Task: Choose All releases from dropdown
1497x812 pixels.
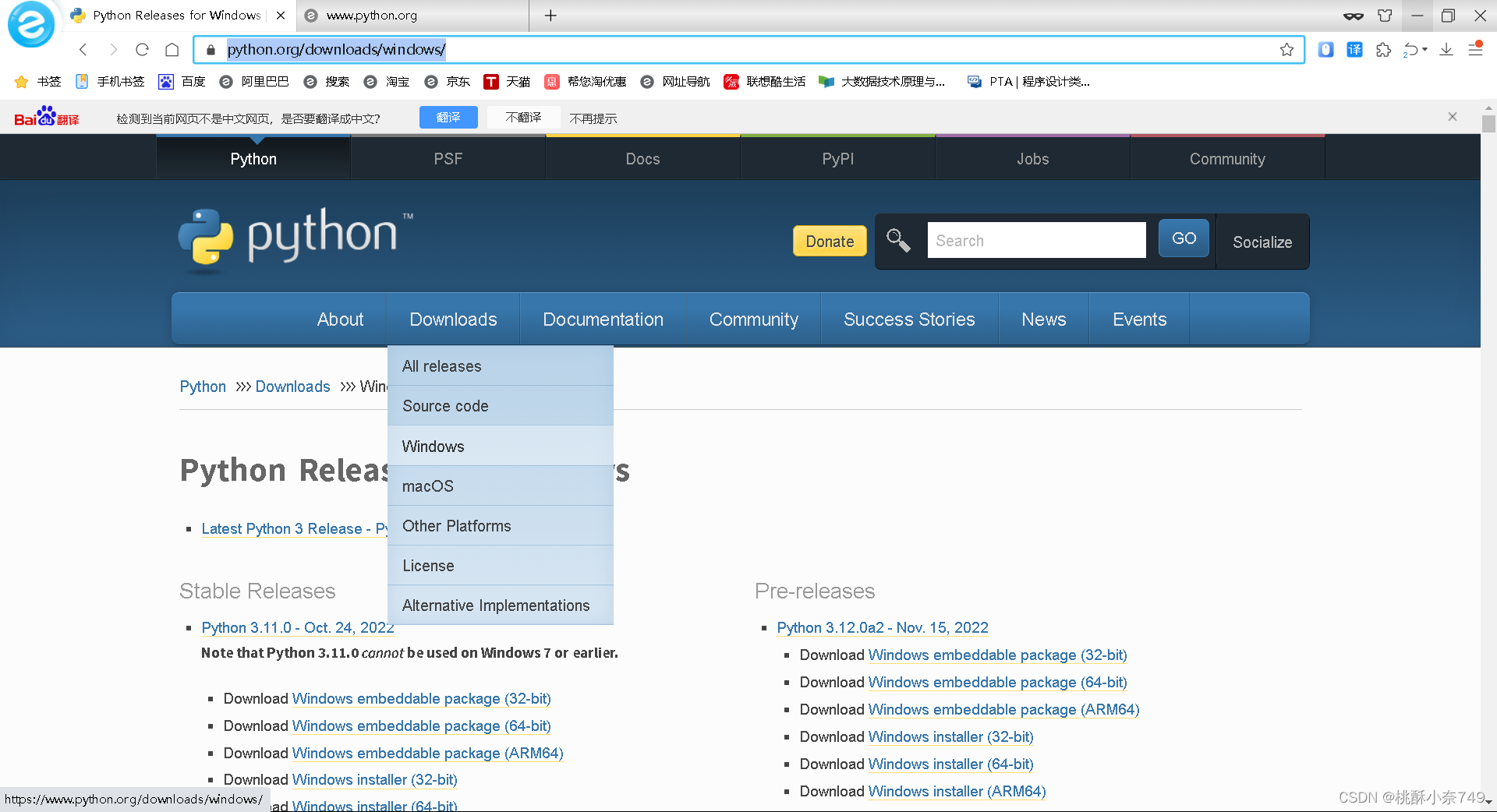Action: click(500, 366)
